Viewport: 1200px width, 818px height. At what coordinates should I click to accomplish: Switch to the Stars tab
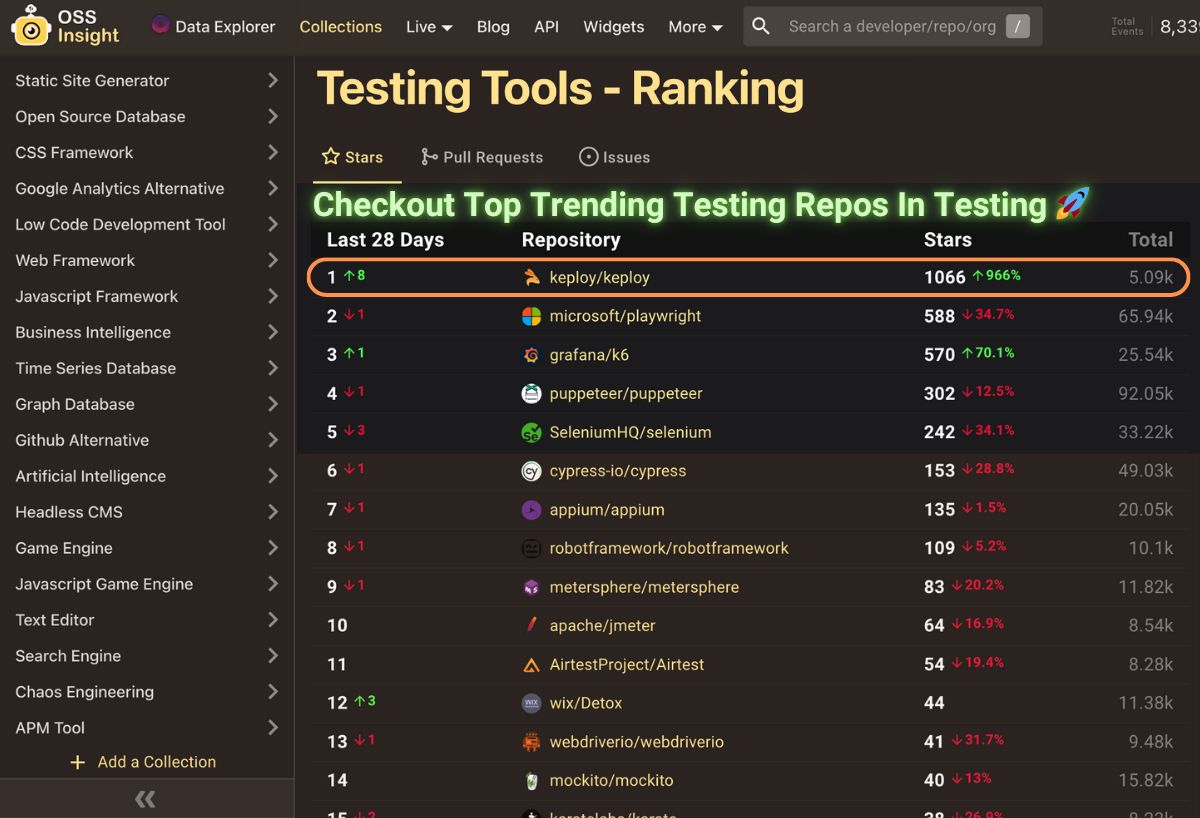[352, 157]
